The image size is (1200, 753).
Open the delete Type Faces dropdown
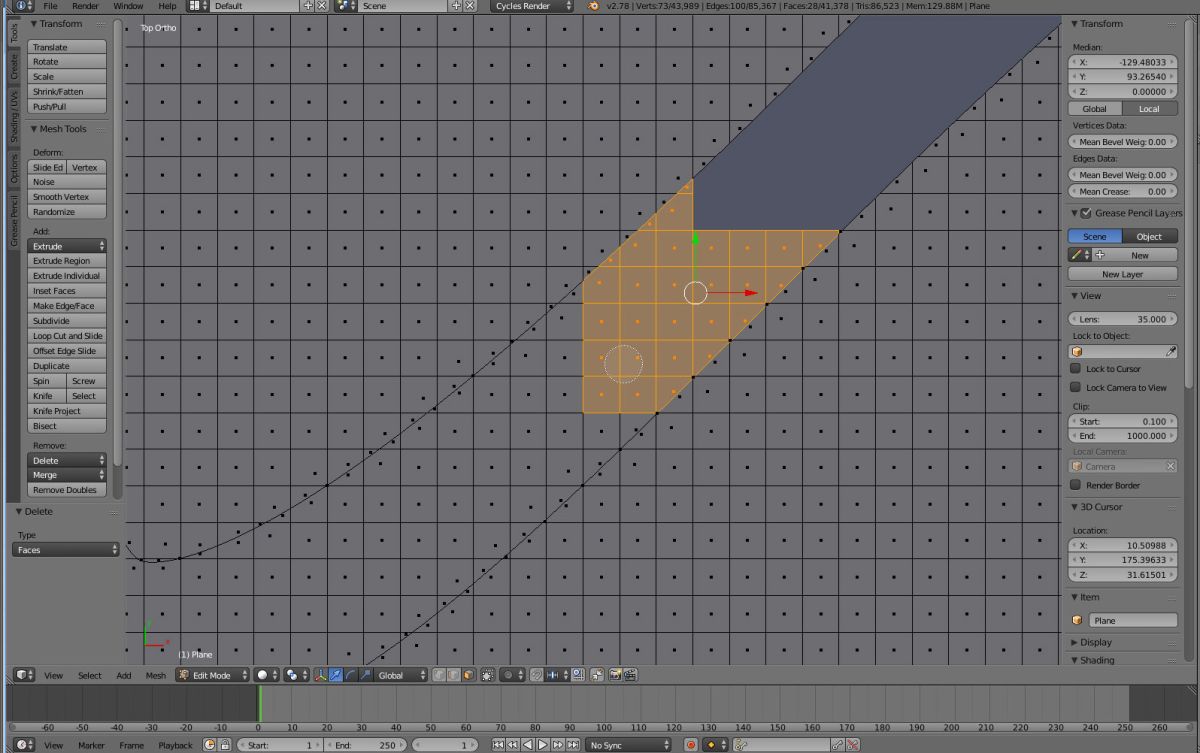(x=66, y=550)
